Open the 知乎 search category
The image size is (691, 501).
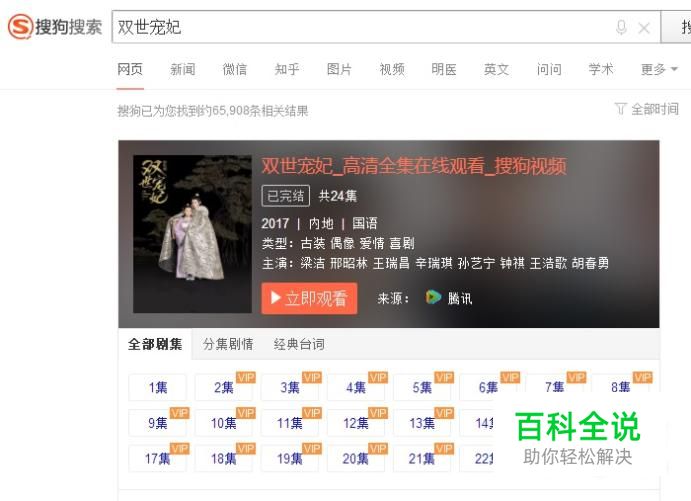(x=287, y=69)
